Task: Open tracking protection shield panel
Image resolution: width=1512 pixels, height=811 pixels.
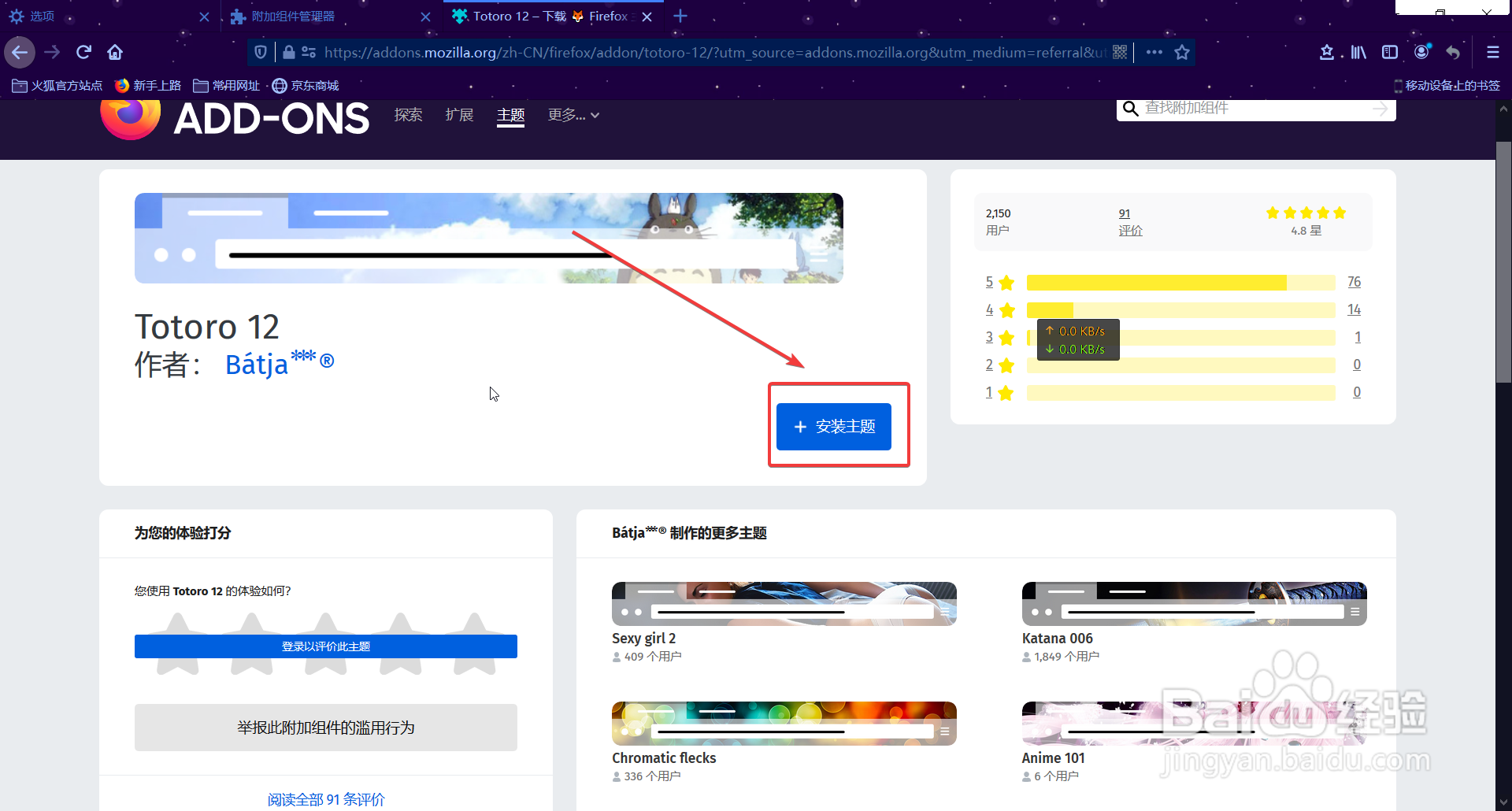Action: (x=261, y=53)
